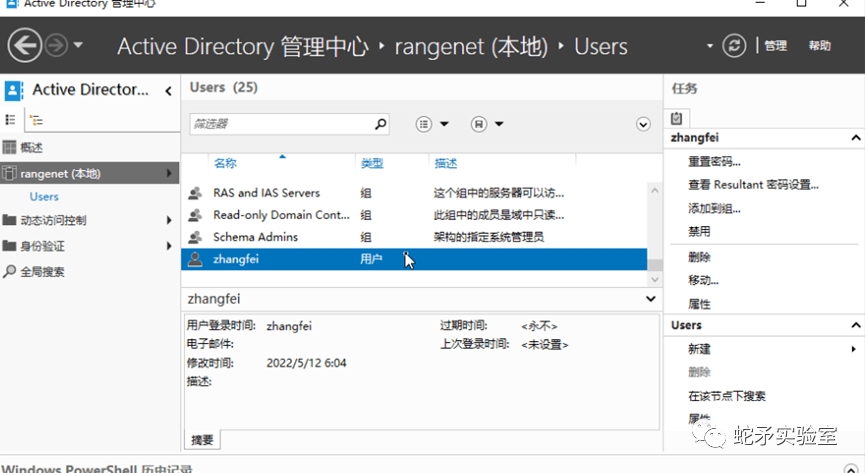The height and width of the screenshot is (473, 865).
Task: Click 移动... task
Action: click(x=703, y=280)
